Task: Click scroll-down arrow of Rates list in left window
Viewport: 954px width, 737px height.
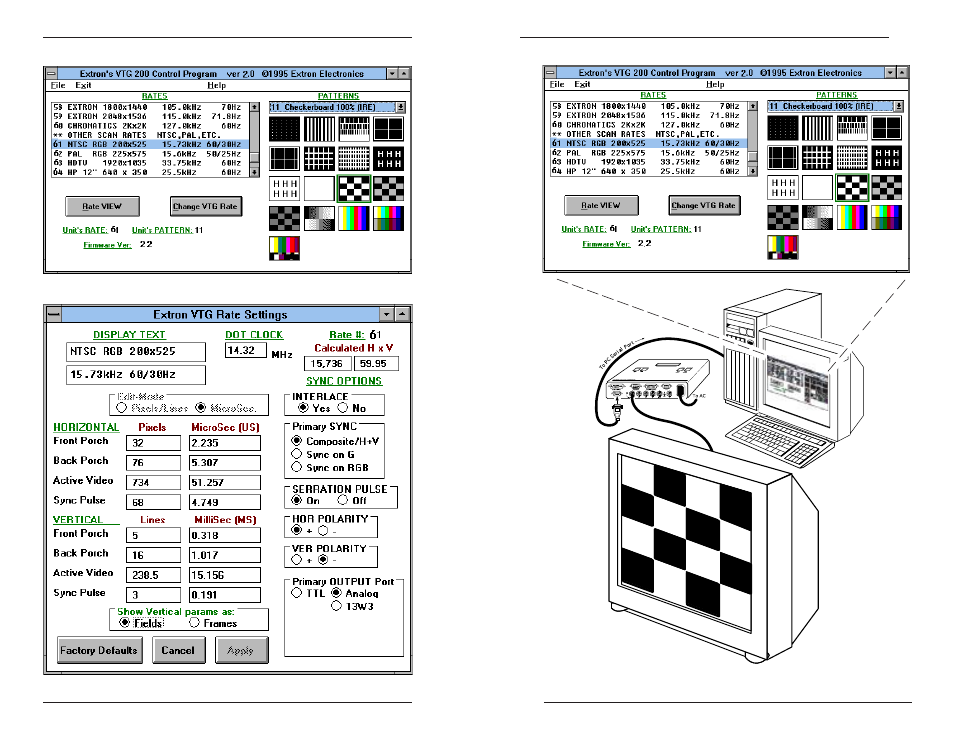Action: pos(254,172)
